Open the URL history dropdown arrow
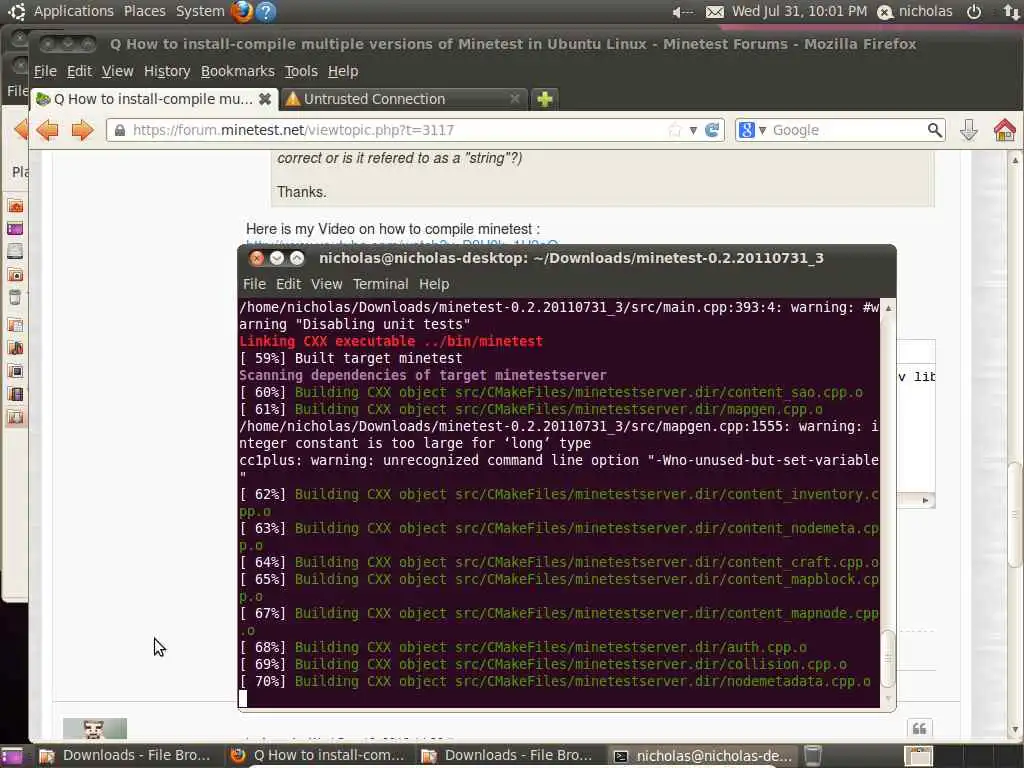This screenshot has height=768, width=1024. point(693,130)
